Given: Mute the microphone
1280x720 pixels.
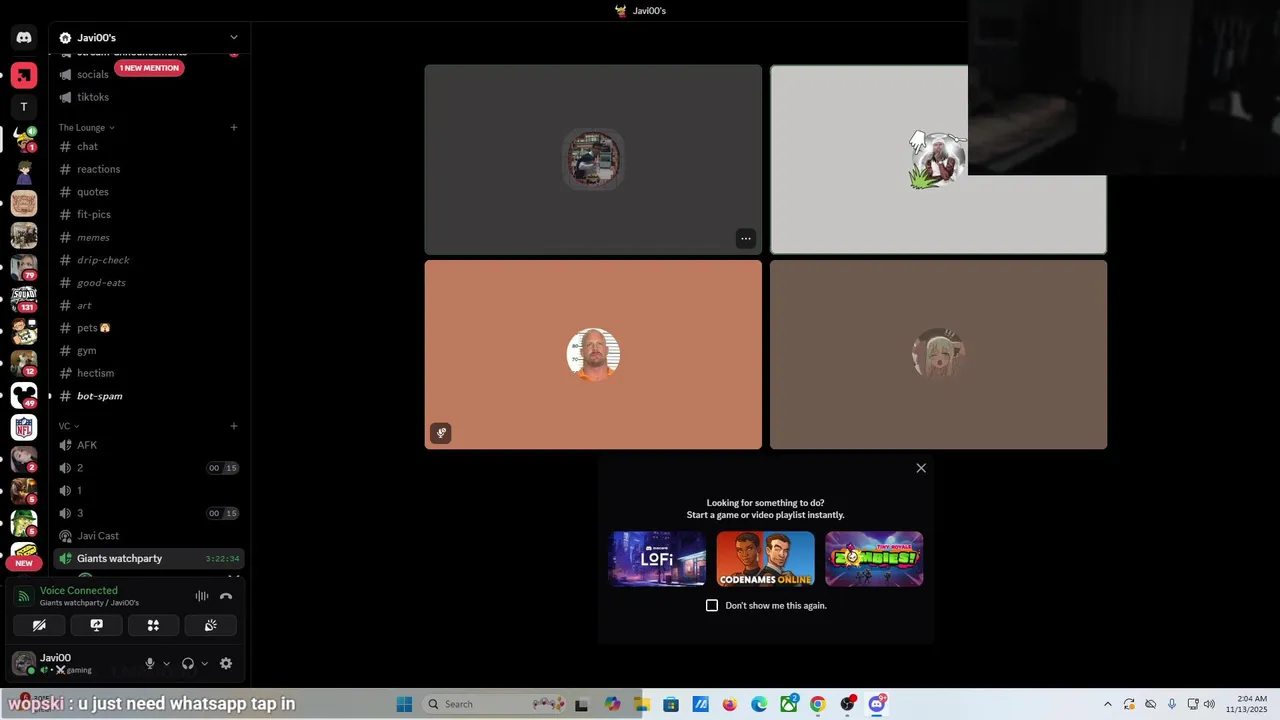Looking at the screenshot, I should pos(150,663).
